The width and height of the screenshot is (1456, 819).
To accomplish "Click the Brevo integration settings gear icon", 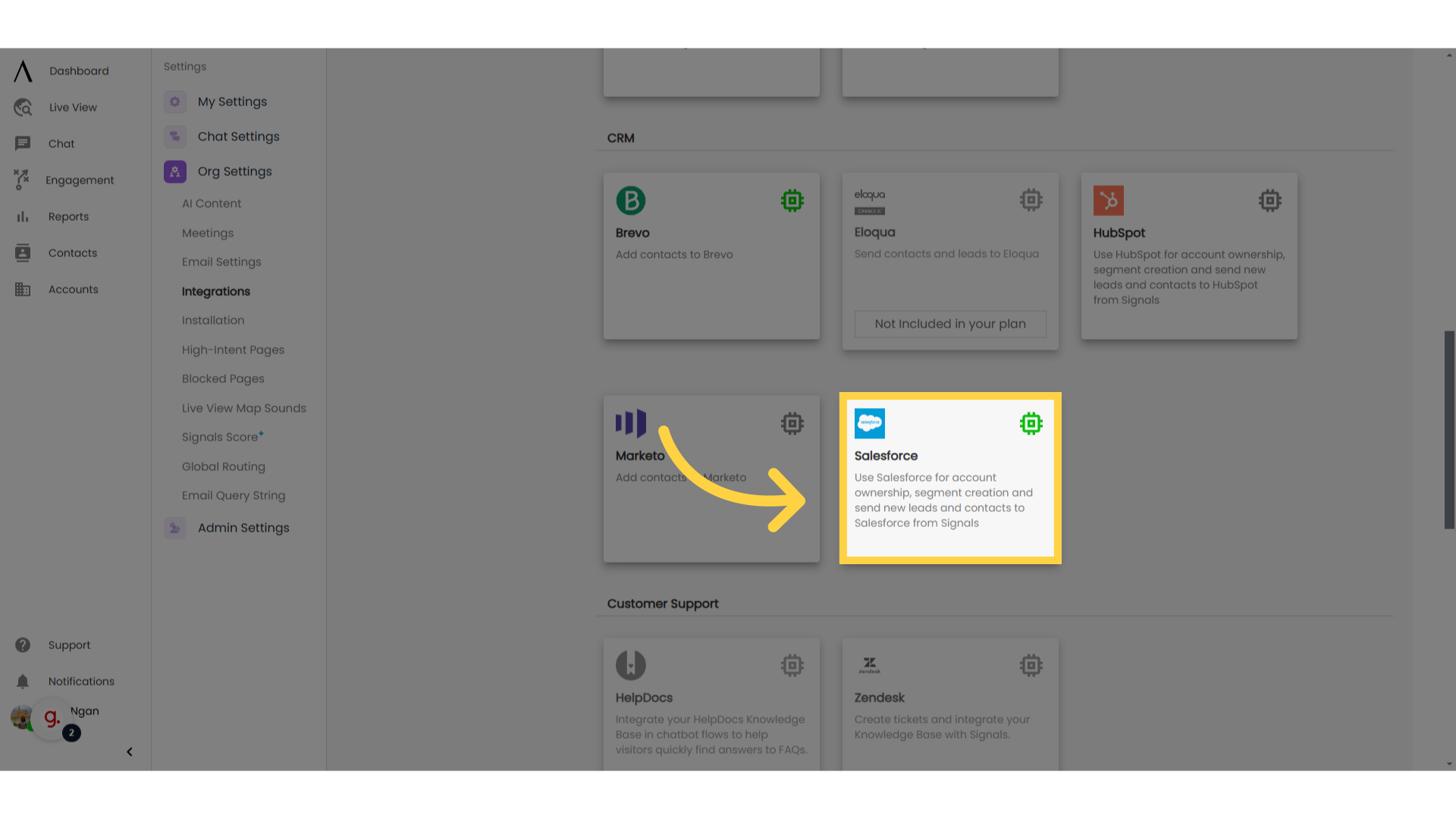I will pyautogui.click(x=792, y=200).
